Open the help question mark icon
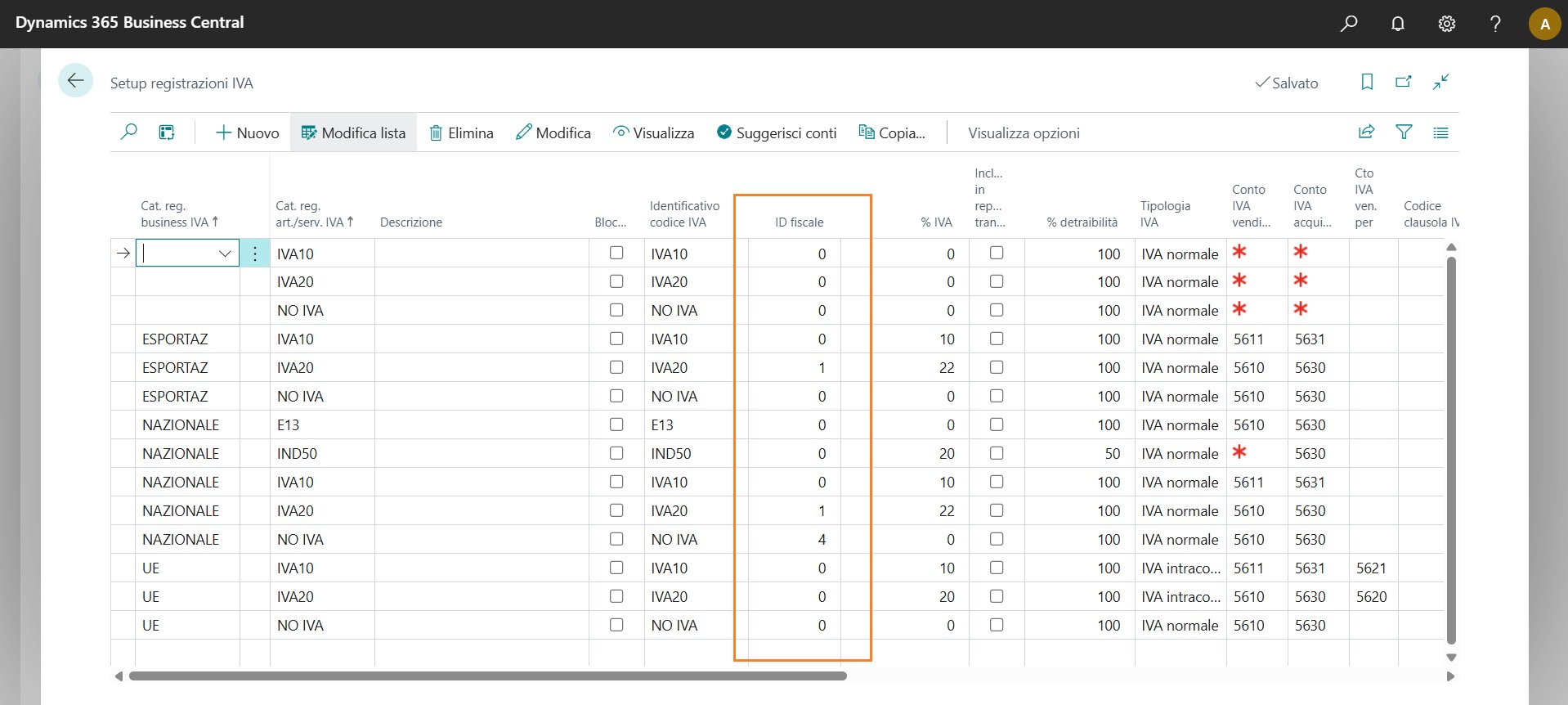This screenshot has height=705, width=1568. (x=1495, y=24)
